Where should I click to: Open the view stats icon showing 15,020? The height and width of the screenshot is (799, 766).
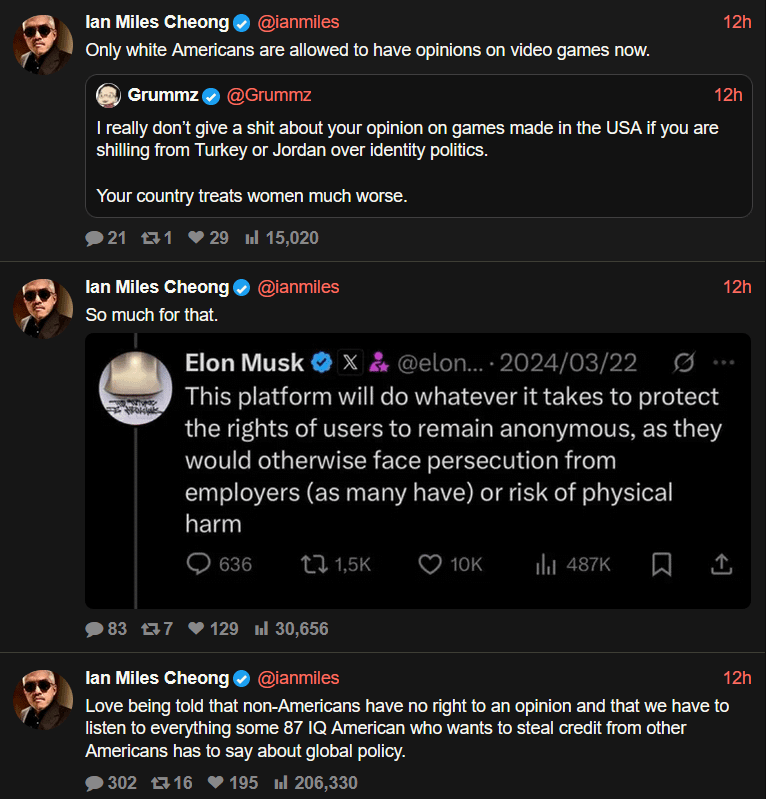click(x=252, y=238)
